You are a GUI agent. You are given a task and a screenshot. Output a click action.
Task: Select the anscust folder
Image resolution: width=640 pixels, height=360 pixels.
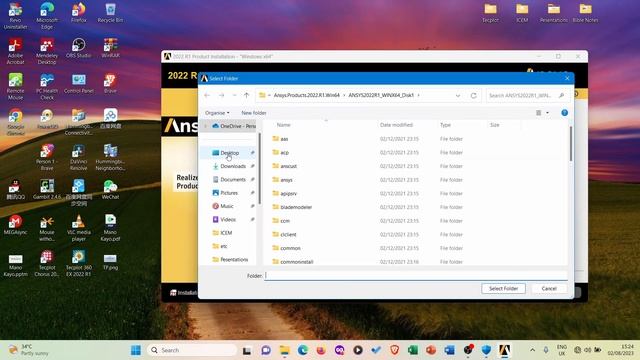click(288, 166)
